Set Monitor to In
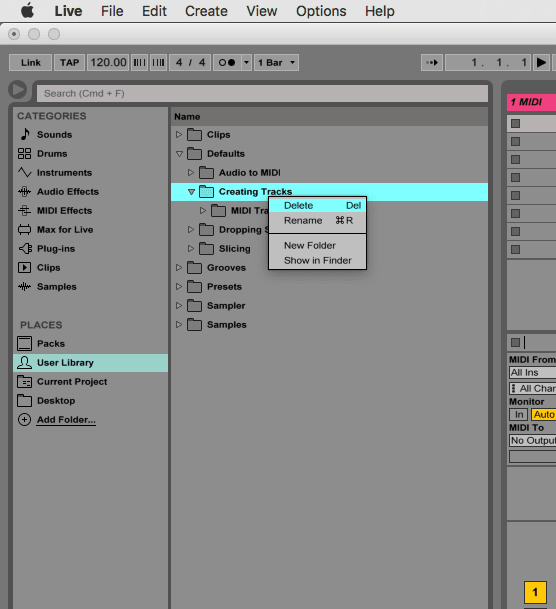The height and width of the screenshot is (609, 556). [519, 414]
